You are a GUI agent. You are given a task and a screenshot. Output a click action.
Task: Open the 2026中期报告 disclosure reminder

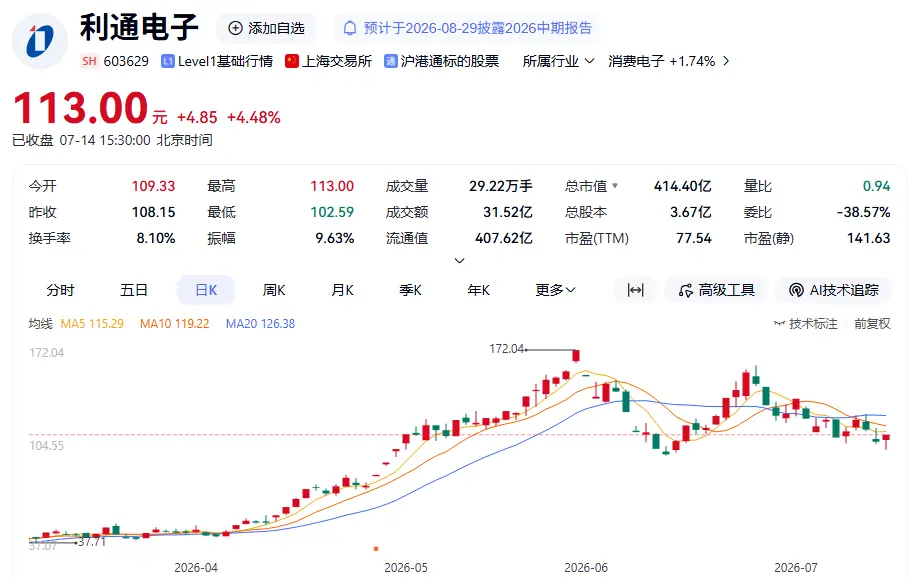pyautogui.click(x=467, y=28)
